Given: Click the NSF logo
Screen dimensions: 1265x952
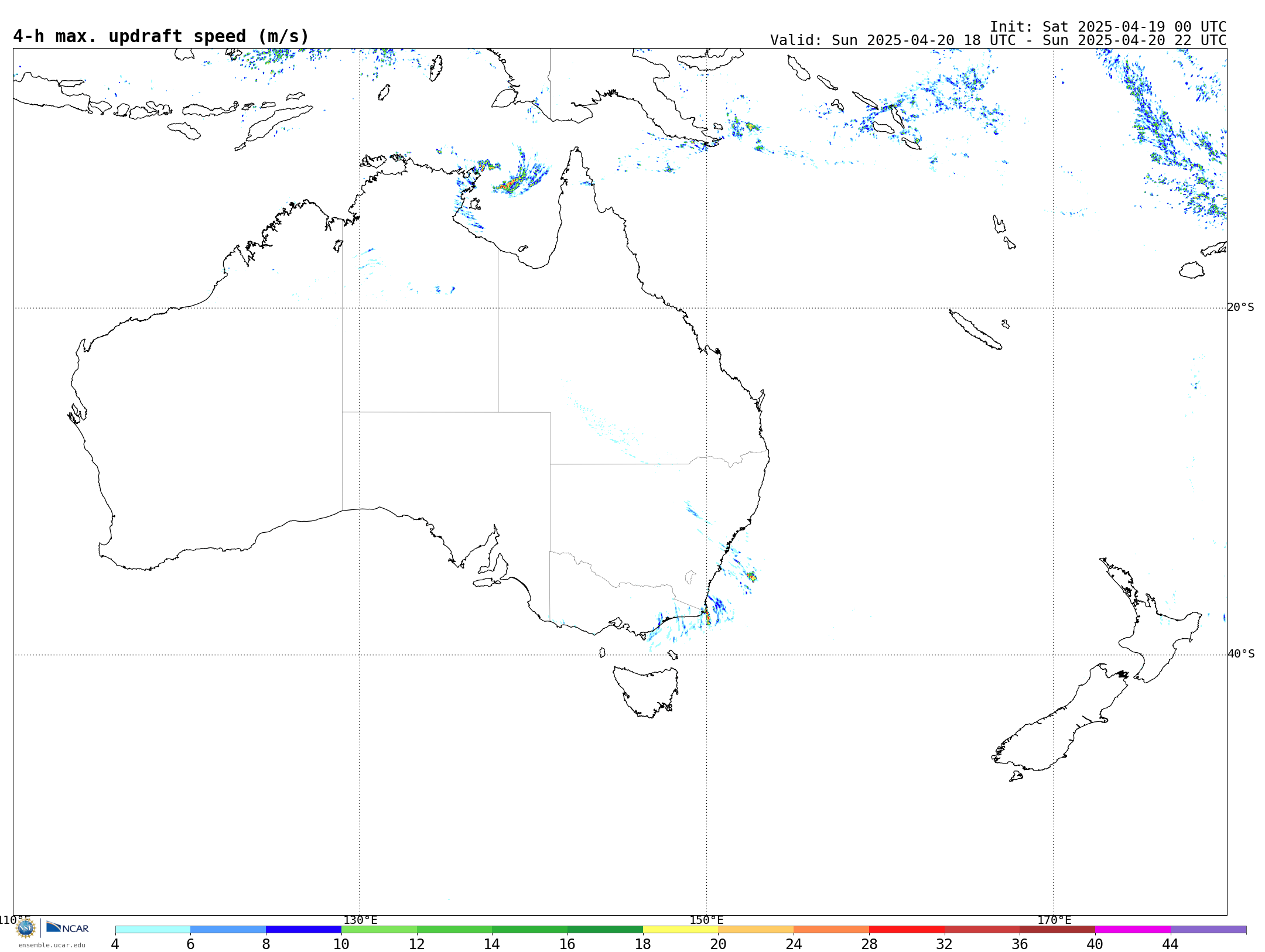Looking at the screenshot, I should tap(26, 928).
